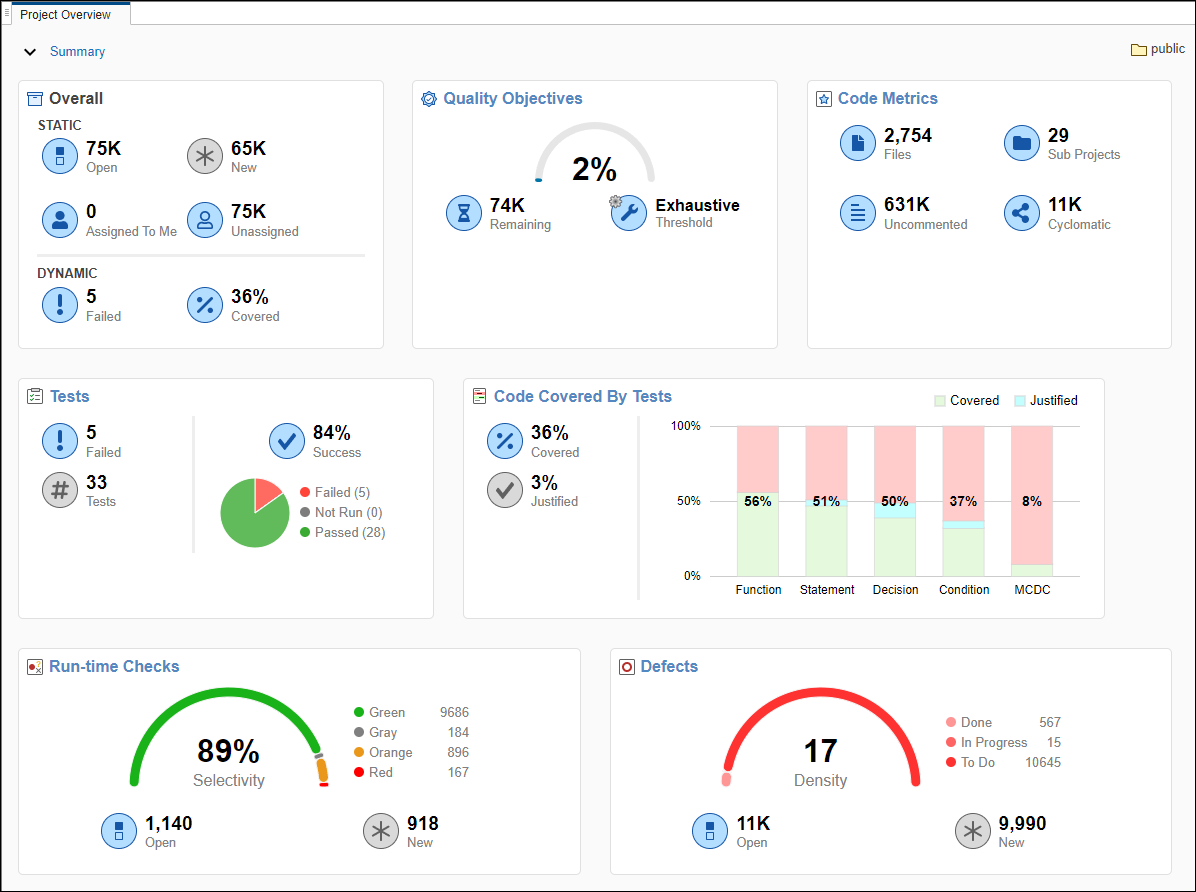Toggle the Justified legend entry in chart
The height and width of the screenshot is (892, 1196).
(1045, 401)
